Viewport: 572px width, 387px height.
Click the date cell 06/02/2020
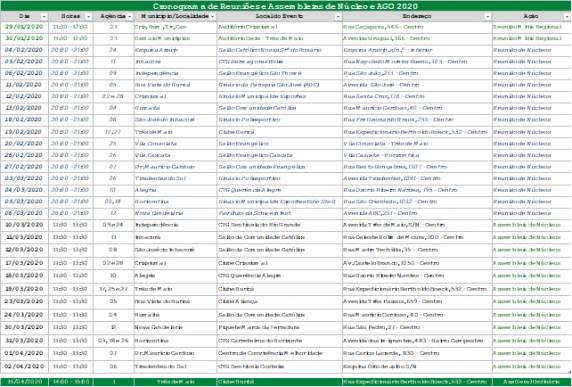[24, 73]
